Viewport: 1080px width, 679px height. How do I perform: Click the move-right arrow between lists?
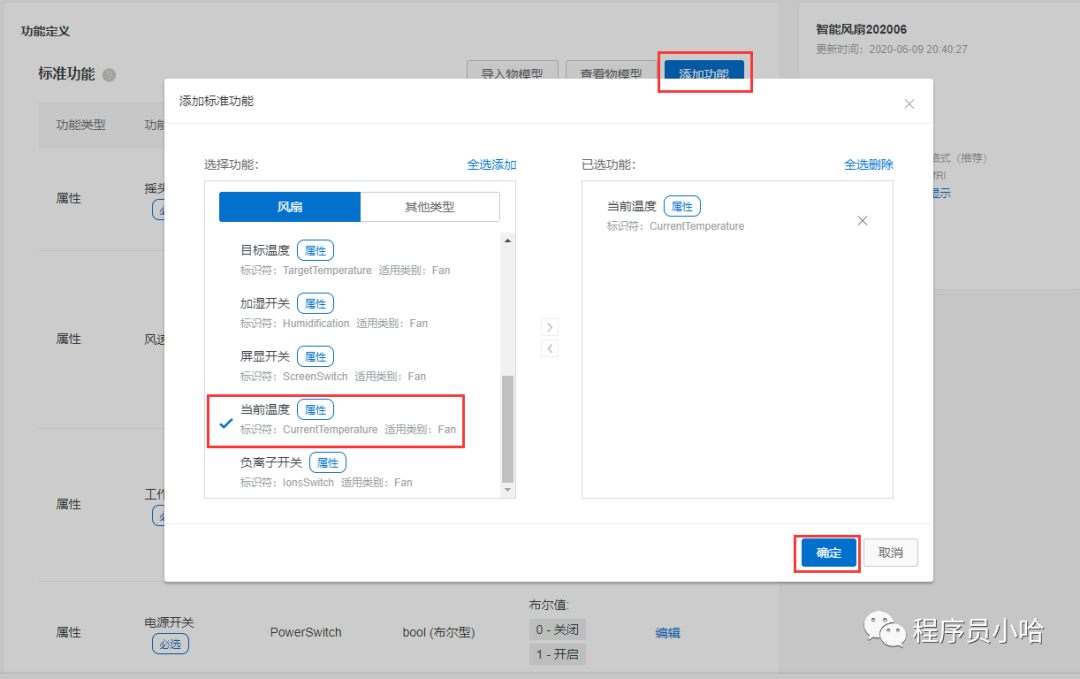click(550, 327)
